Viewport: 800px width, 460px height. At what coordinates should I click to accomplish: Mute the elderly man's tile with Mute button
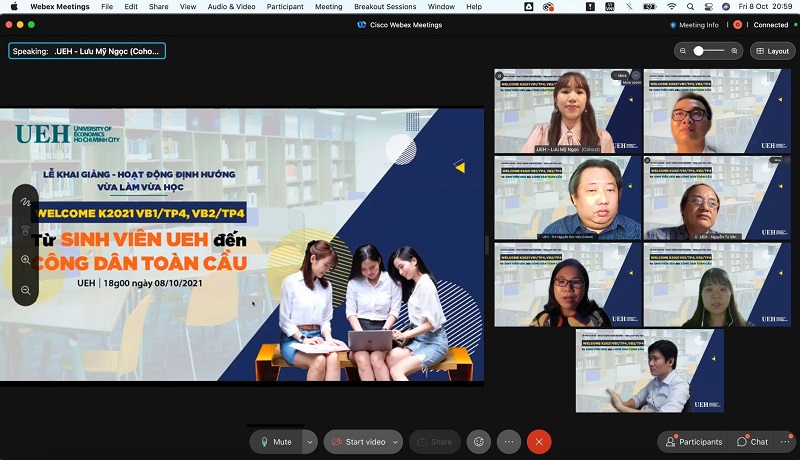point(777,160)
